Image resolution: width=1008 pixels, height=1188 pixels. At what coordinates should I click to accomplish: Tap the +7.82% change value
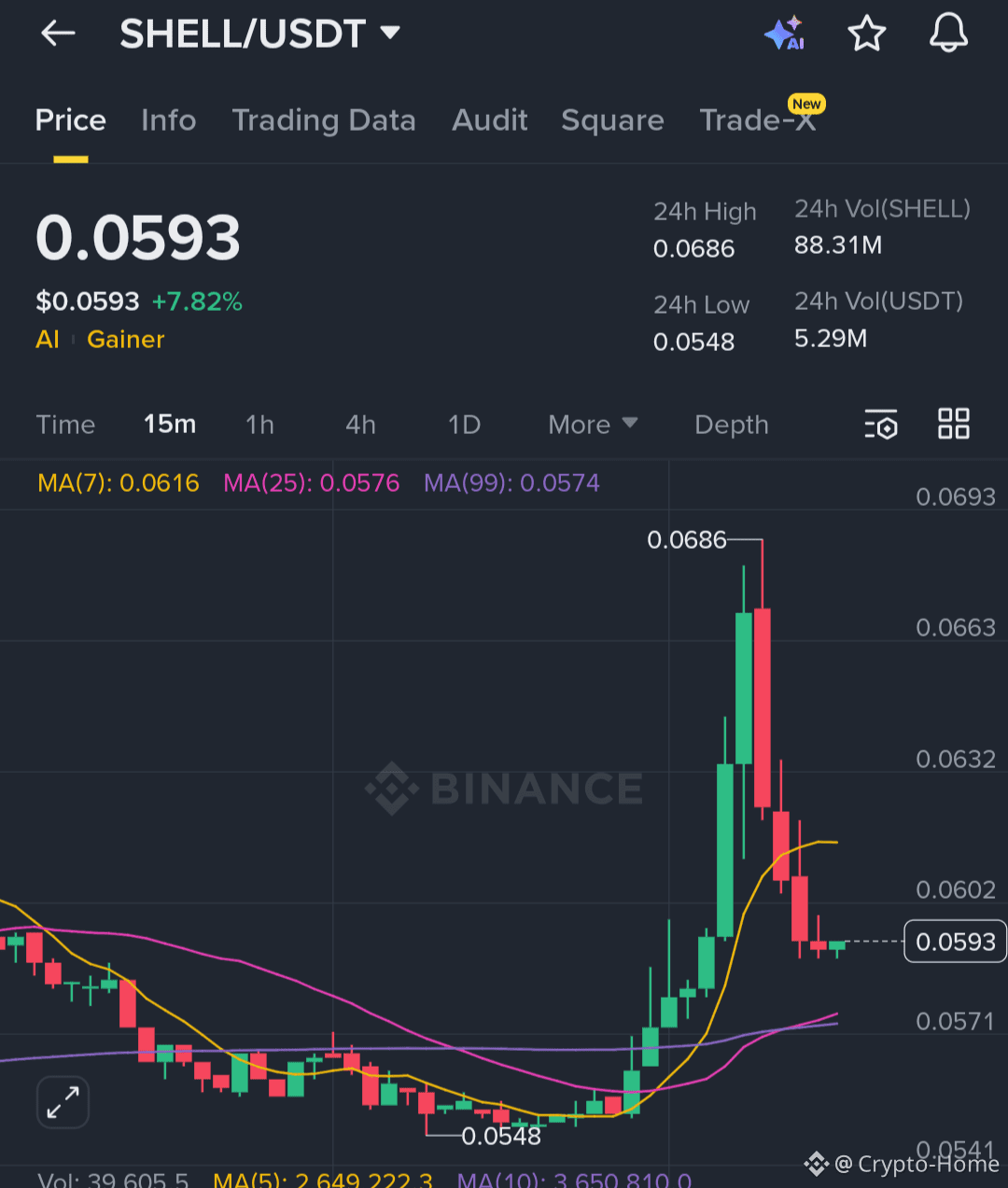pyautogui.click(x=197, y=301)
